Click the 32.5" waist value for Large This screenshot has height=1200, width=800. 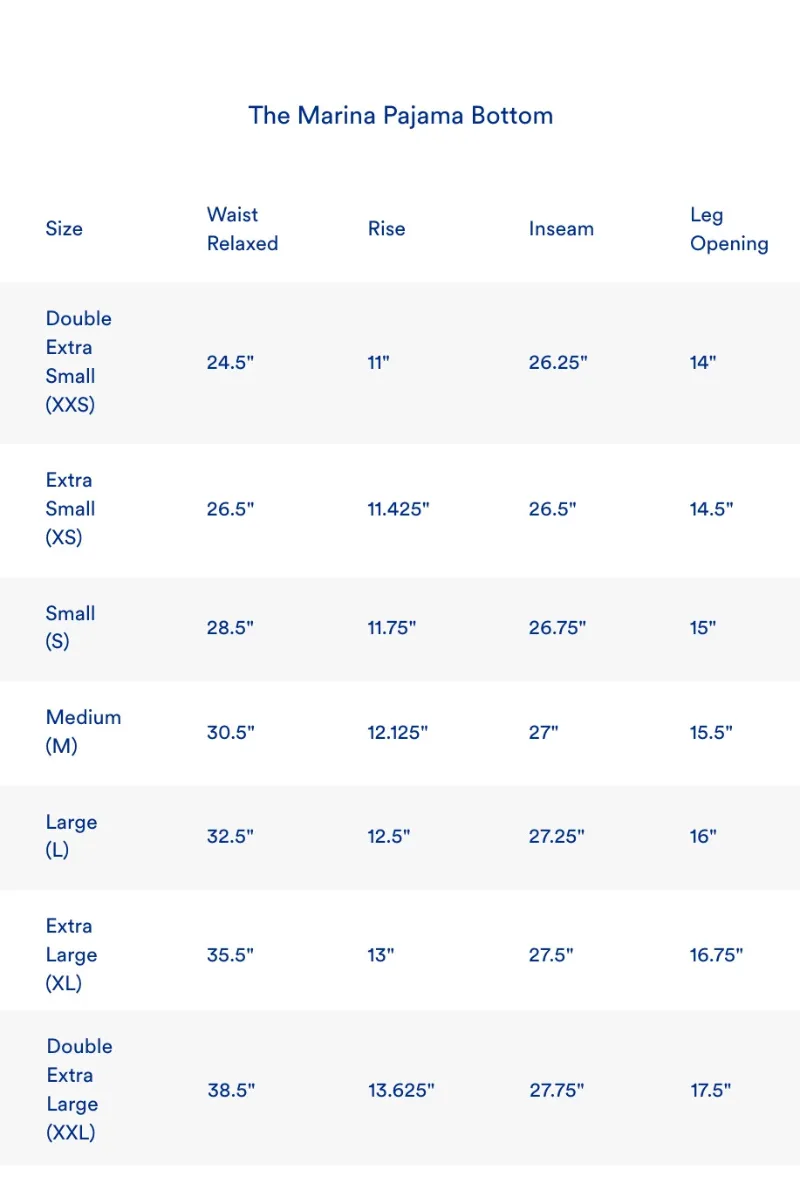click(230, 836)
